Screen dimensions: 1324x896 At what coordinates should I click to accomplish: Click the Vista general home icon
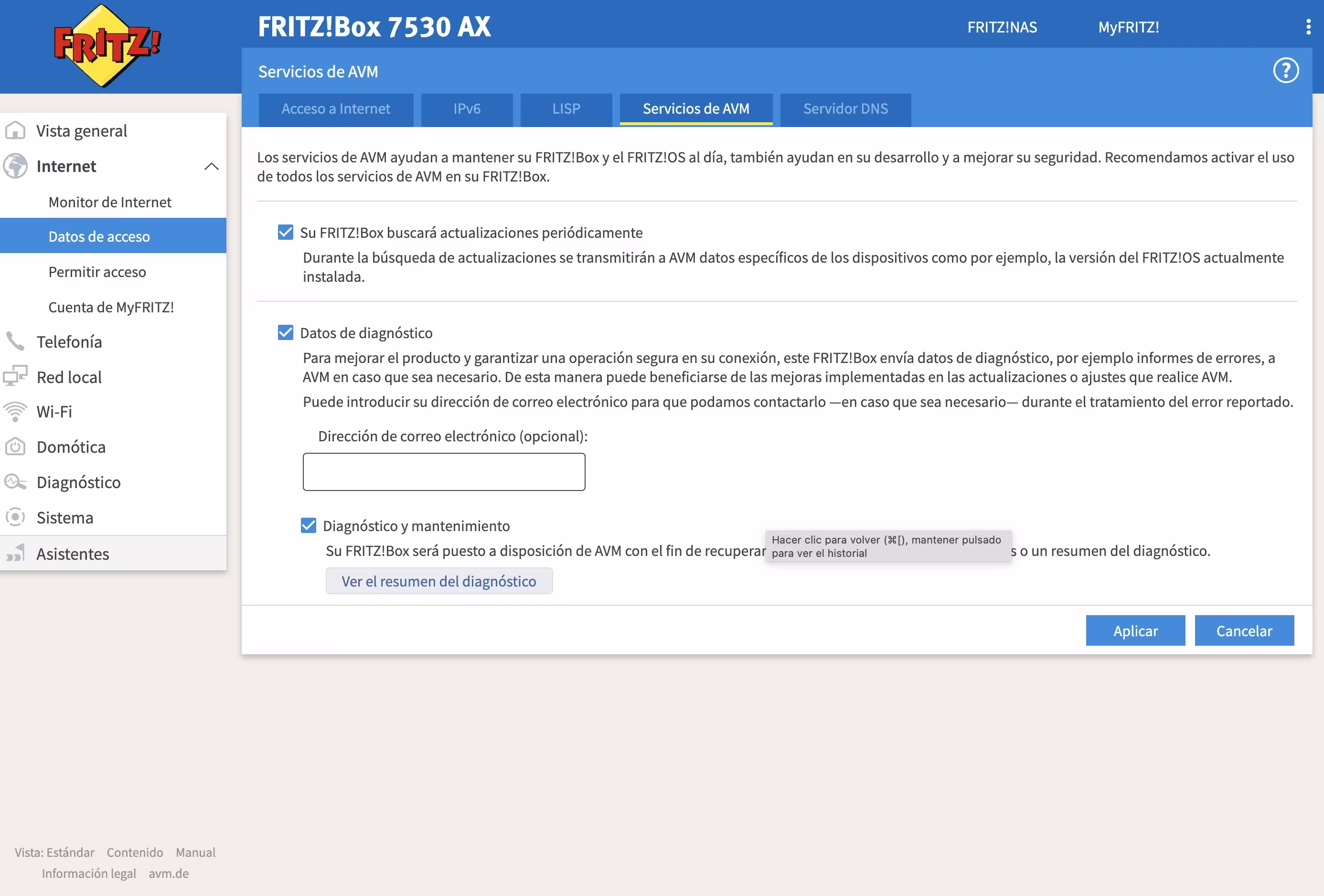coord(15,130)
